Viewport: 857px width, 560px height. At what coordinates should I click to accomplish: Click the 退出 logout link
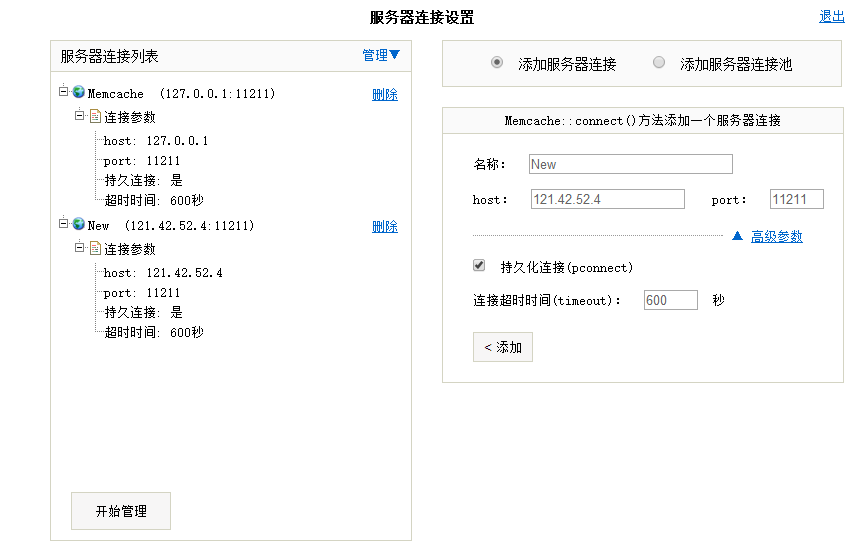pyautogui.click(x=831, y=16)
